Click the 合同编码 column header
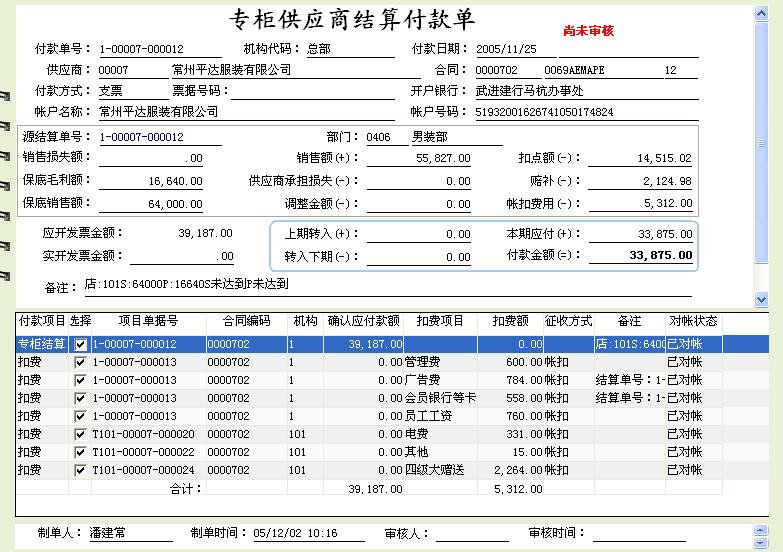 click(246, 321)
